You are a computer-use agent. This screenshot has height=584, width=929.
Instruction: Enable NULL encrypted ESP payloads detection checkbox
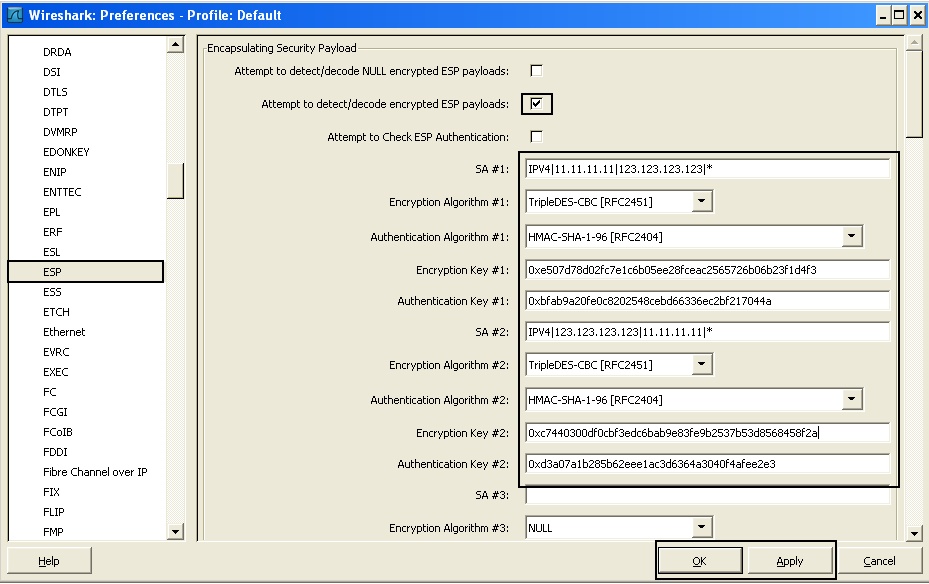pyautogui.click(x=536, y=70)
